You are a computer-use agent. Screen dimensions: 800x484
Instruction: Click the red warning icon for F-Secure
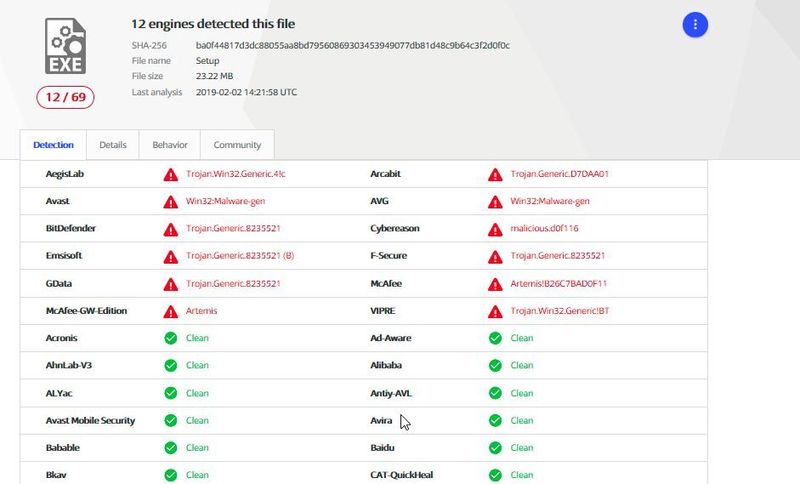pos(495,257)
